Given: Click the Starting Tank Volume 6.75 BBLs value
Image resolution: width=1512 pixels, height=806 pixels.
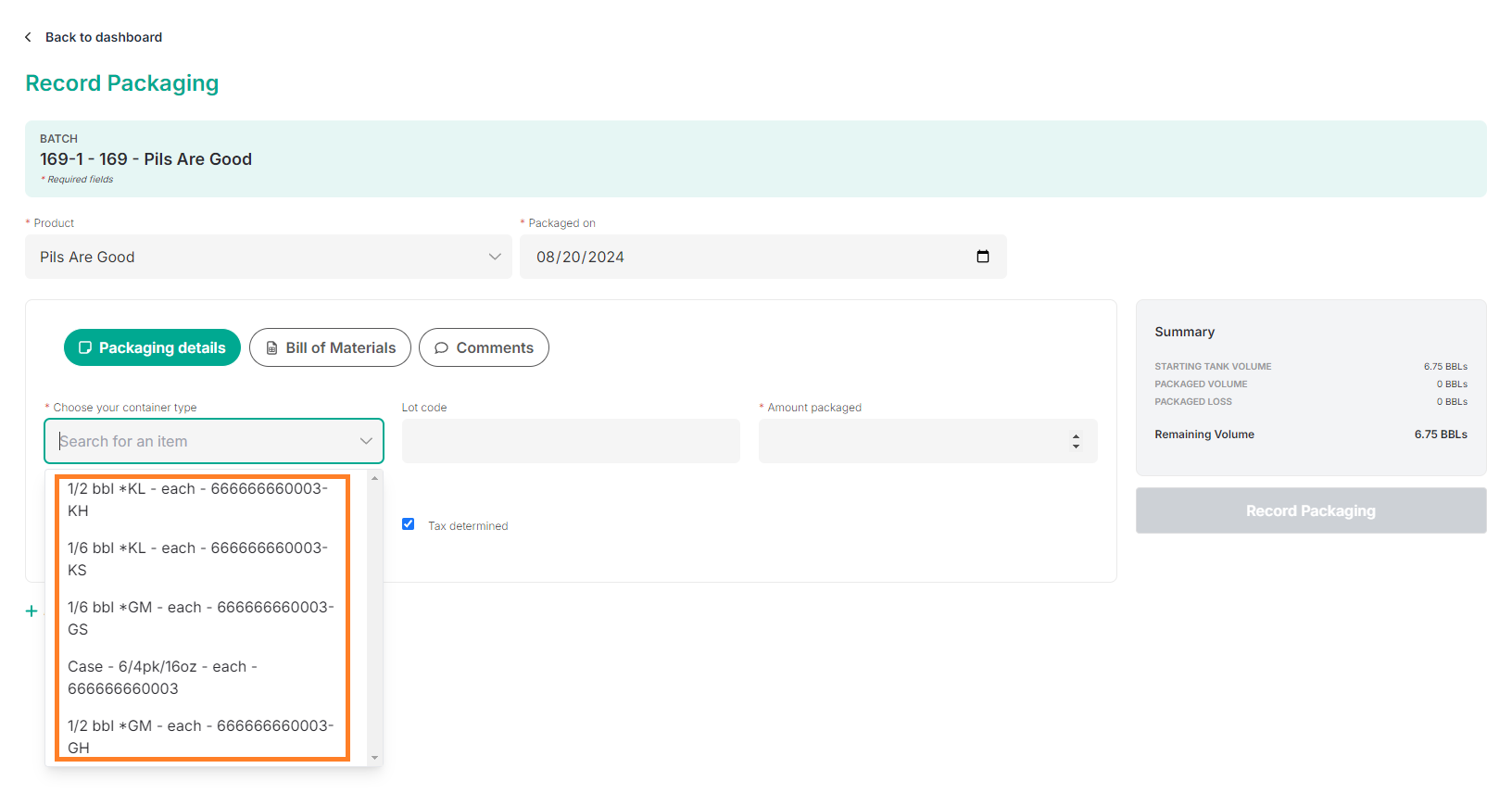Looking at the screenshot, I should [1445, 367].
